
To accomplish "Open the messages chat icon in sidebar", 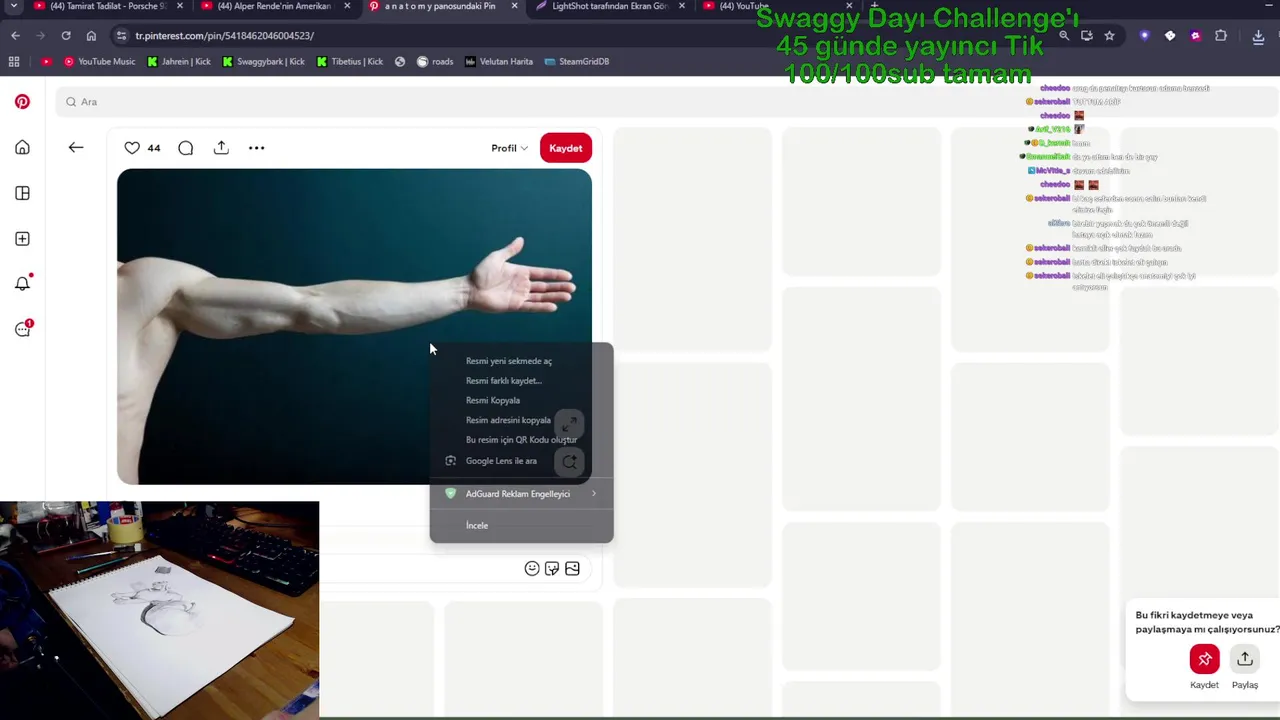I will [22, 329].
